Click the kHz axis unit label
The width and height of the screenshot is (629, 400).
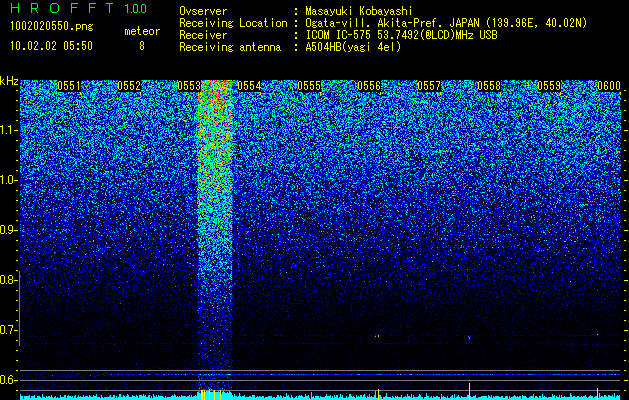point(9,81)
